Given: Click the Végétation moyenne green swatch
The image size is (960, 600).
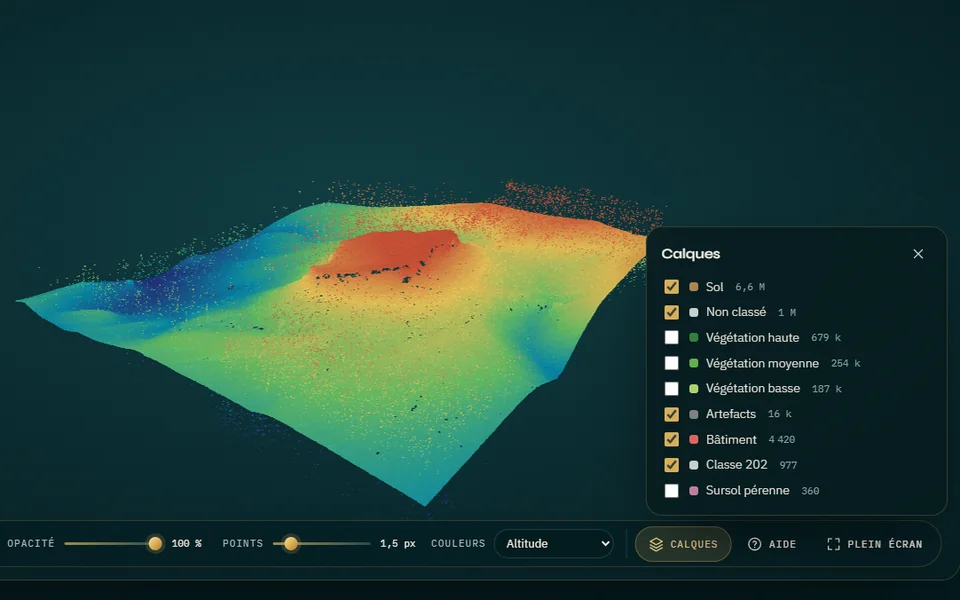Looking at the screenshot, I should (694, 363).
